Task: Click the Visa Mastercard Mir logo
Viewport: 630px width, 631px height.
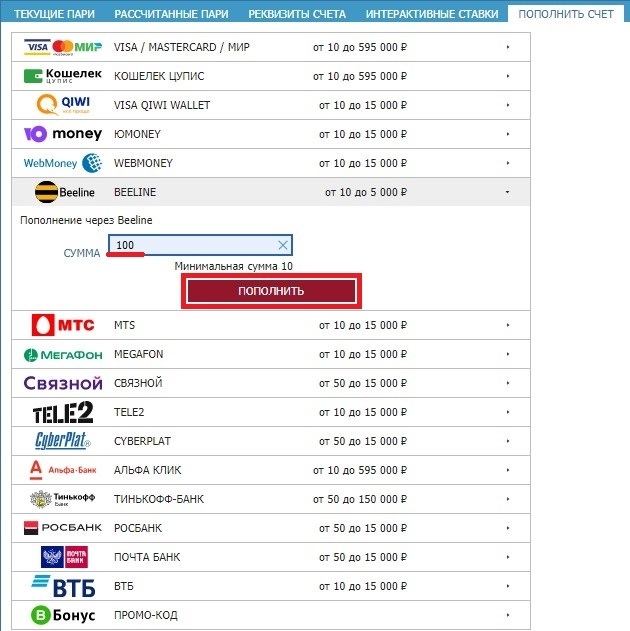Action: tap(63, 47)
